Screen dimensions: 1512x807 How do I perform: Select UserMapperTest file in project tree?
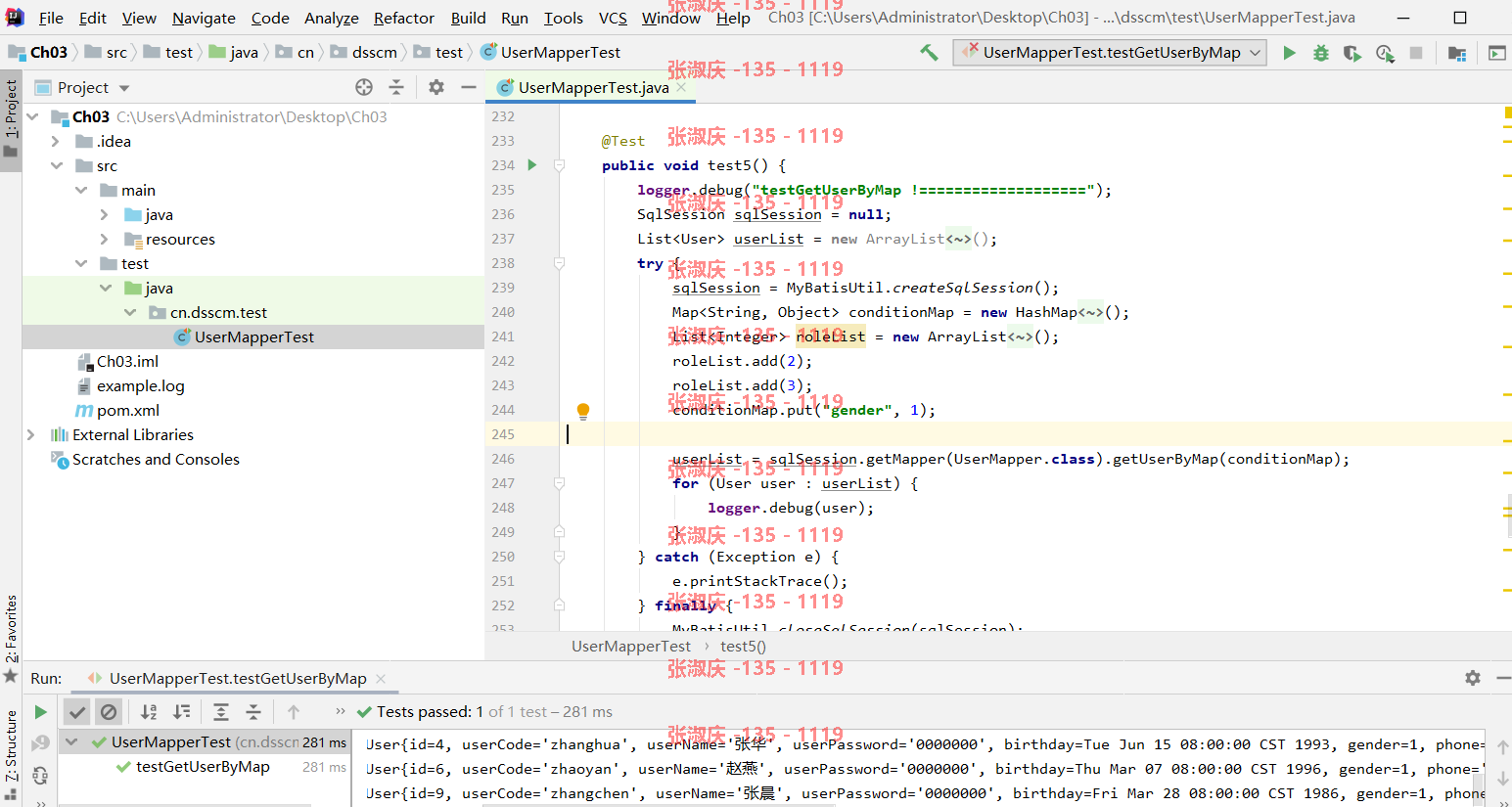(254, 336)
